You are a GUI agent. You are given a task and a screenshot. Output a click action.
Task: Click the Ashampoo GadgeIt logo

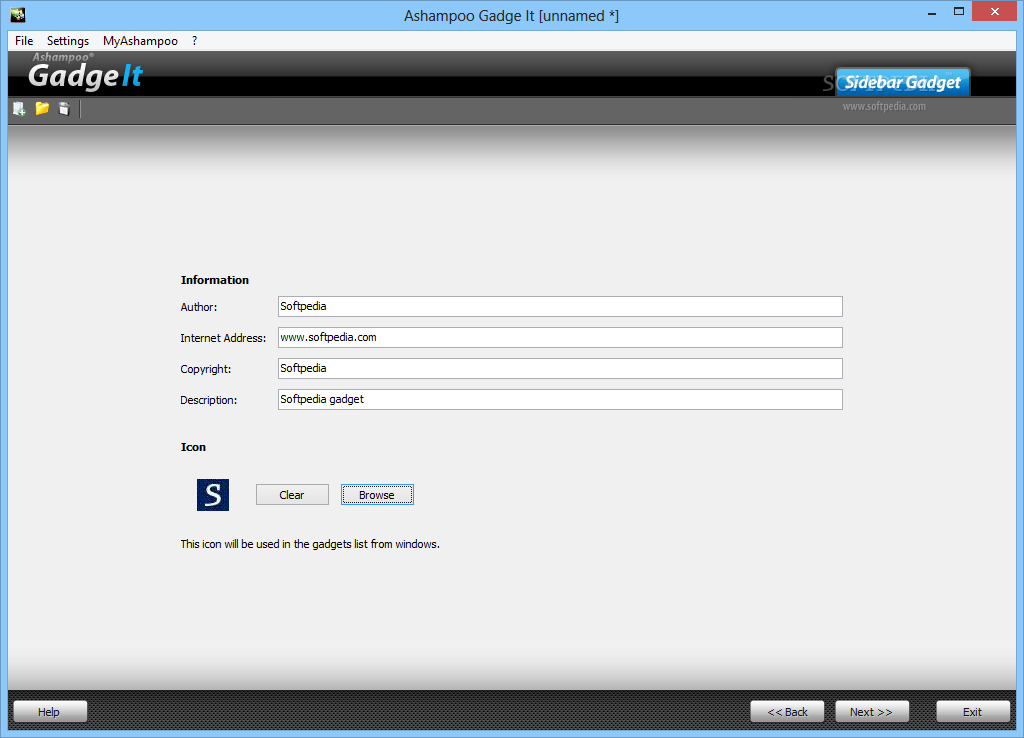85,72
